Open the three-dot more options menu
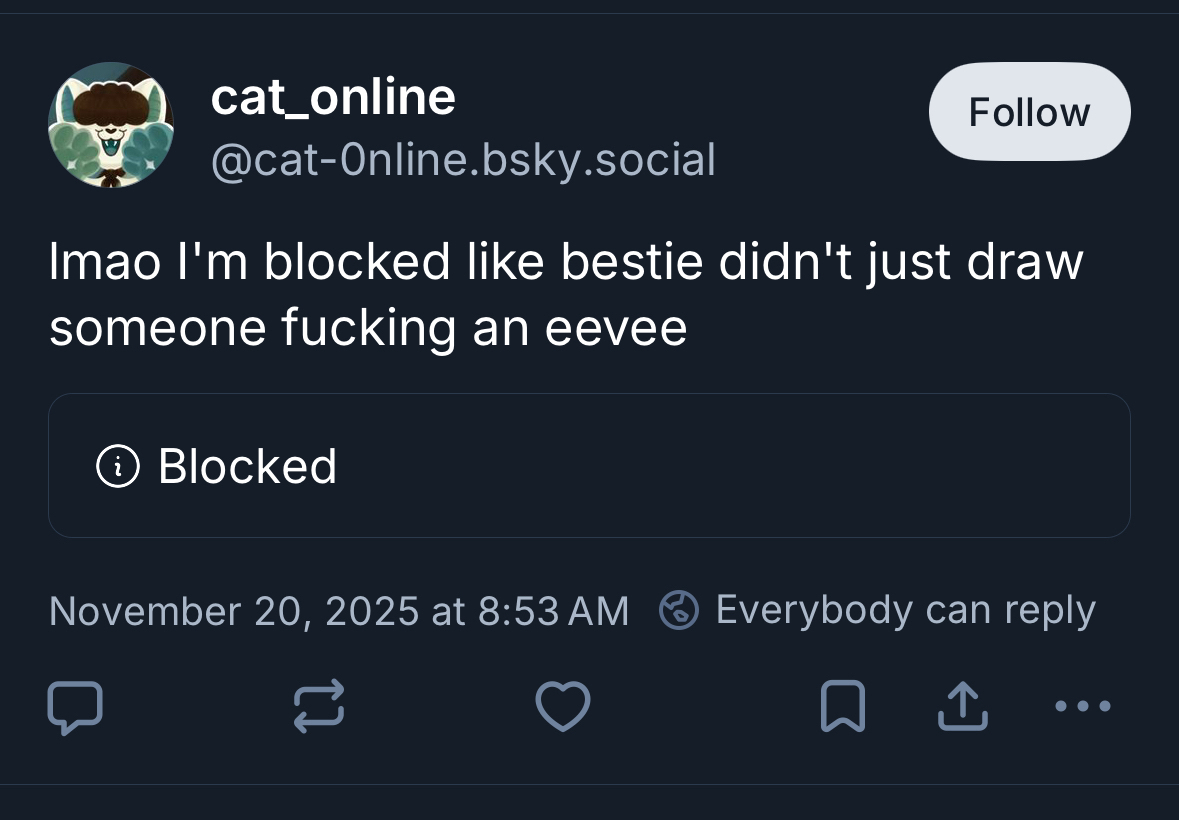Viewport: 1179px width, 820px height. coord(1083,707)
